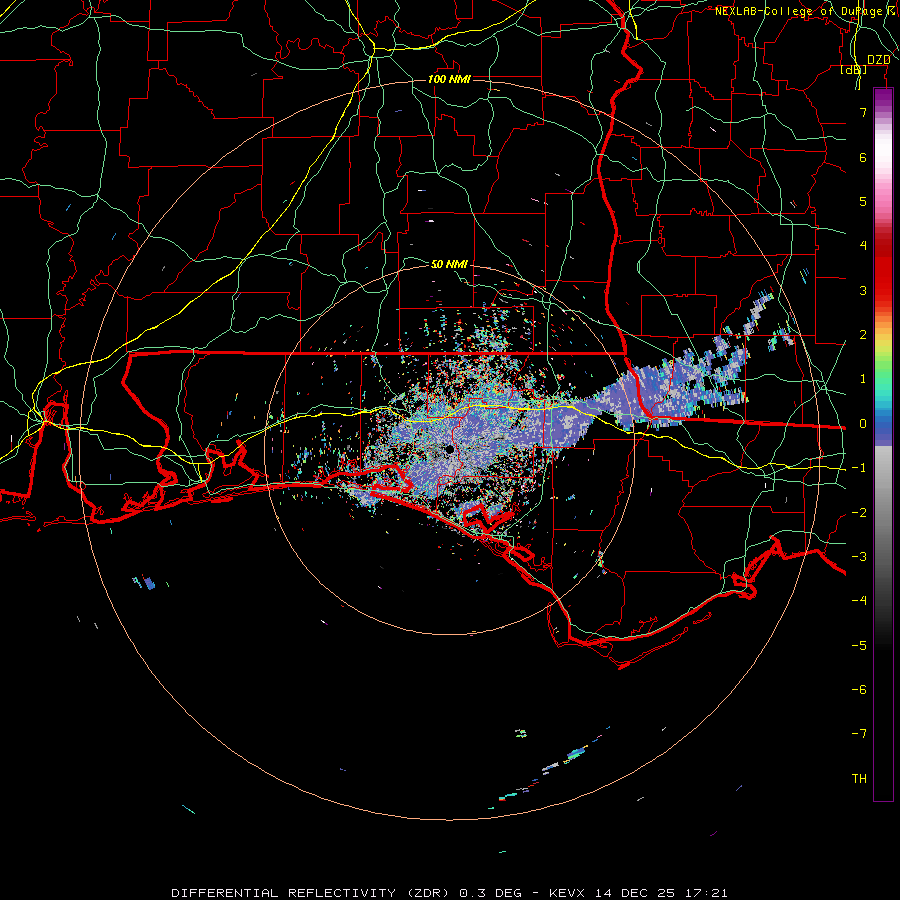Click the 0 value on the color scale
The width and height of the screenshot is (900, 900).
point(863,424)
